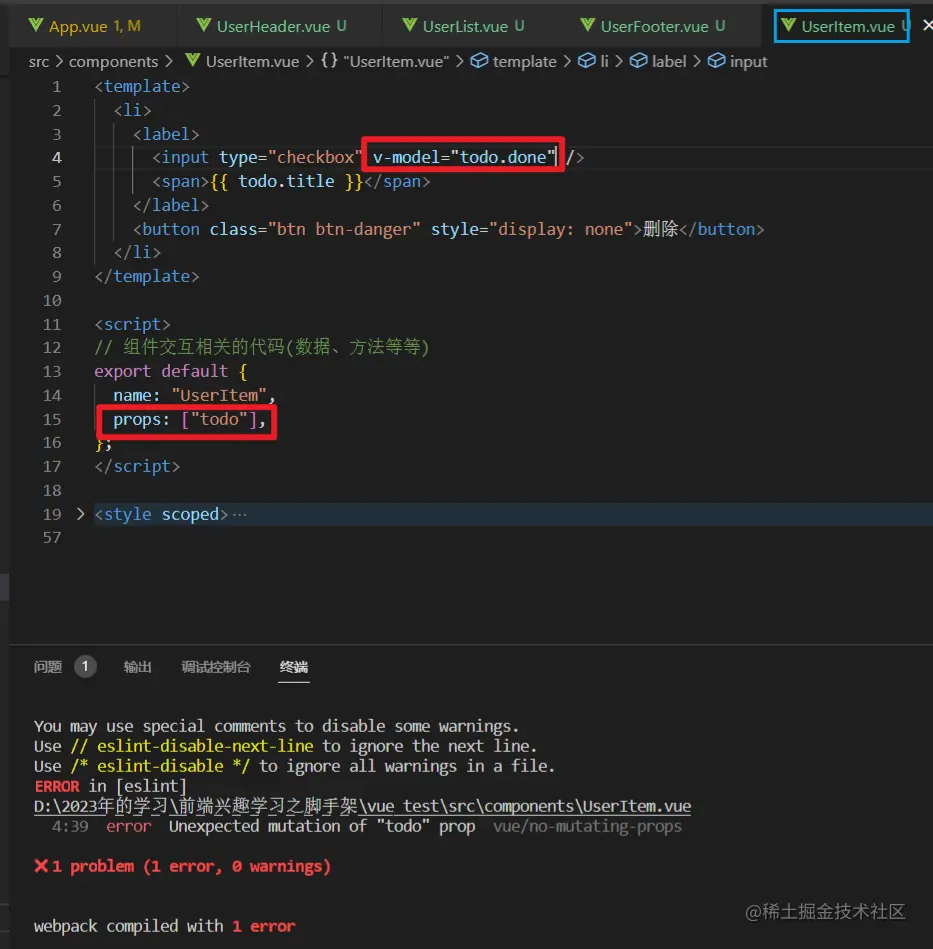Click the cube icon before input breadcrumb
The image size is (933, 949).
(x=716, y=61)
